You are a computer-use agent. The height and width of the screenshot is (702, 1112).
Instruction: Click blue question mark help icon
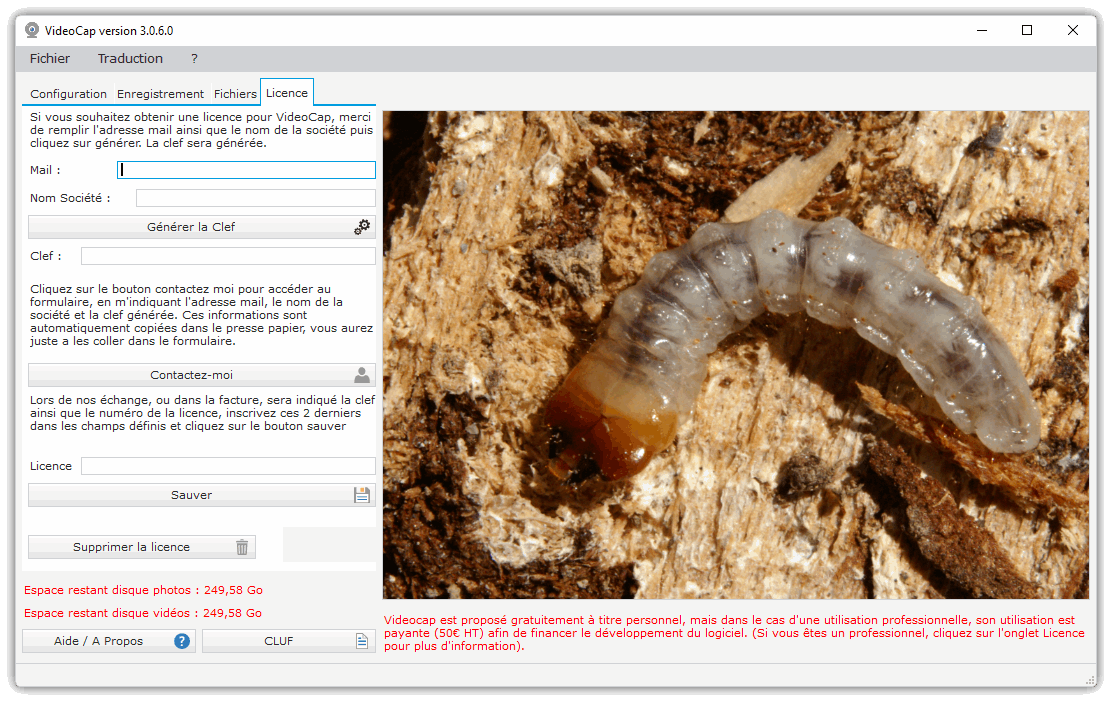point(182,641)
